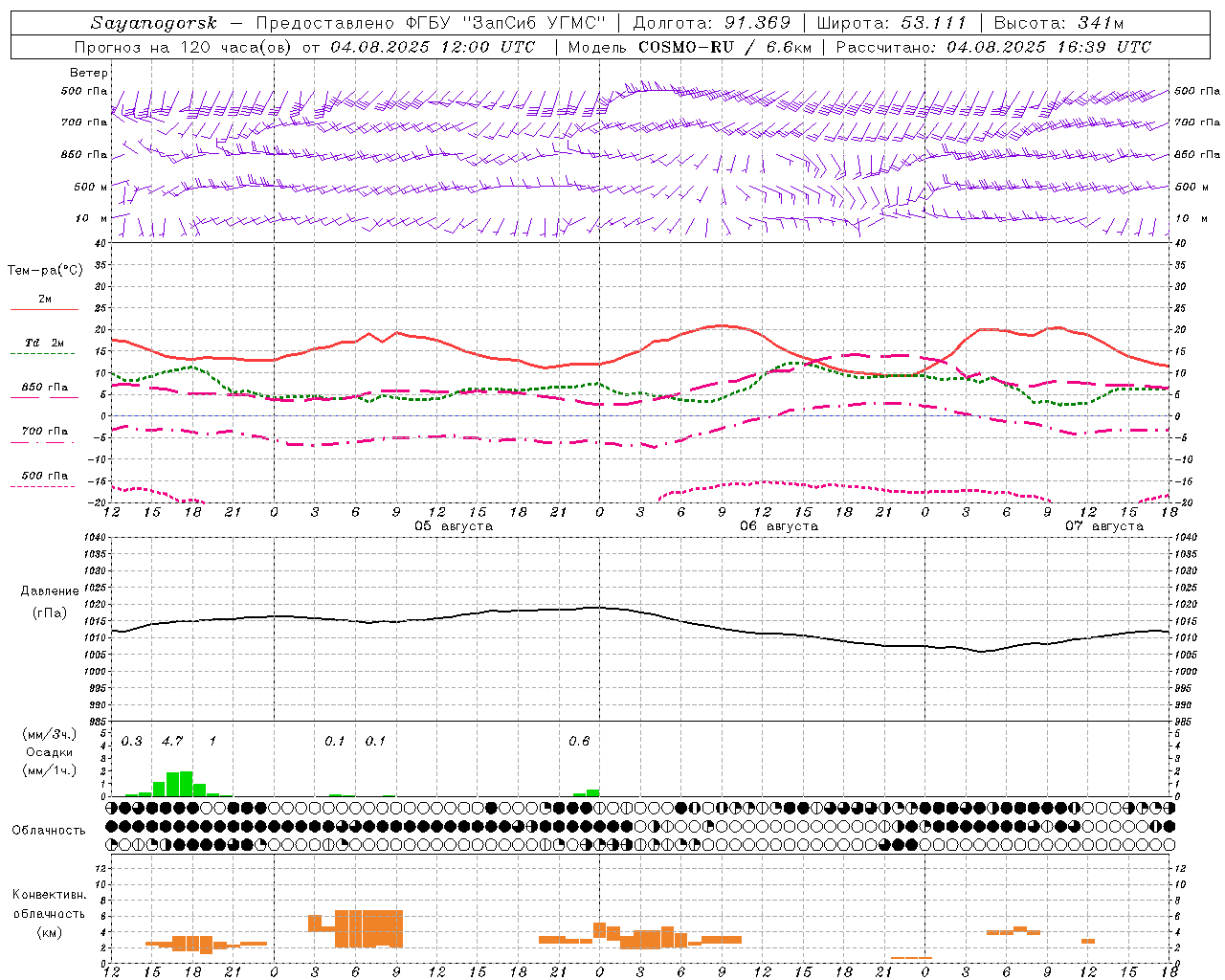Select the 'Широта: 53.111' latitude value
Screen dimensions: 1225x980
click(x=892, y=23)
